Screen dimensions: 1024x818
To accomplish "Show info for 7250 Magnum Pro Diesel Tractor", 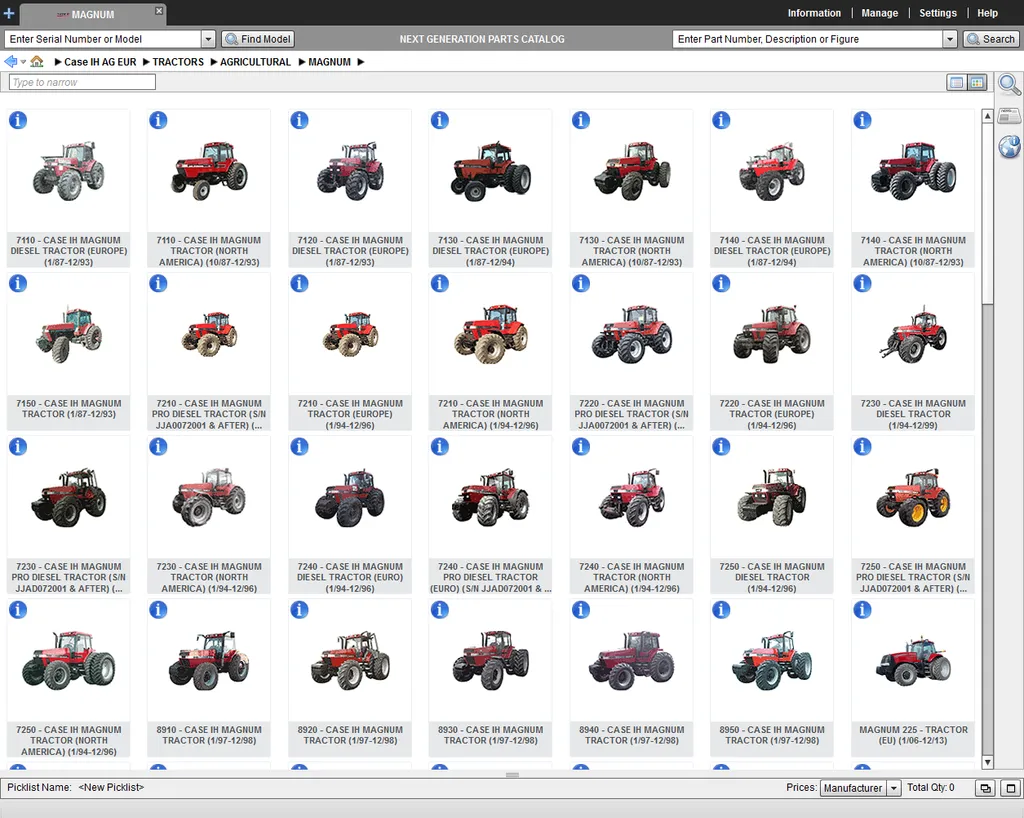I will (862, 447).
